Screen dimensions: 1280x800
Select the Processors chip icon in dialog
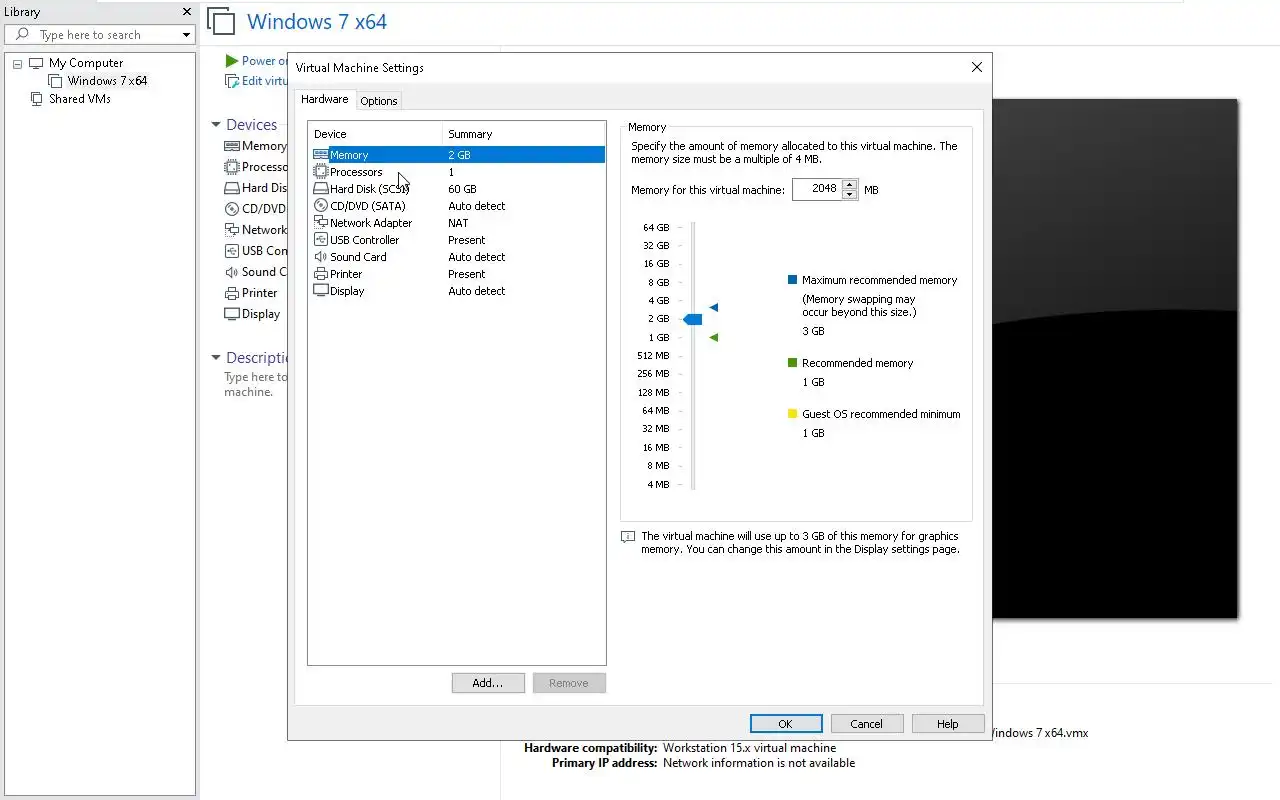click(320, 172)
